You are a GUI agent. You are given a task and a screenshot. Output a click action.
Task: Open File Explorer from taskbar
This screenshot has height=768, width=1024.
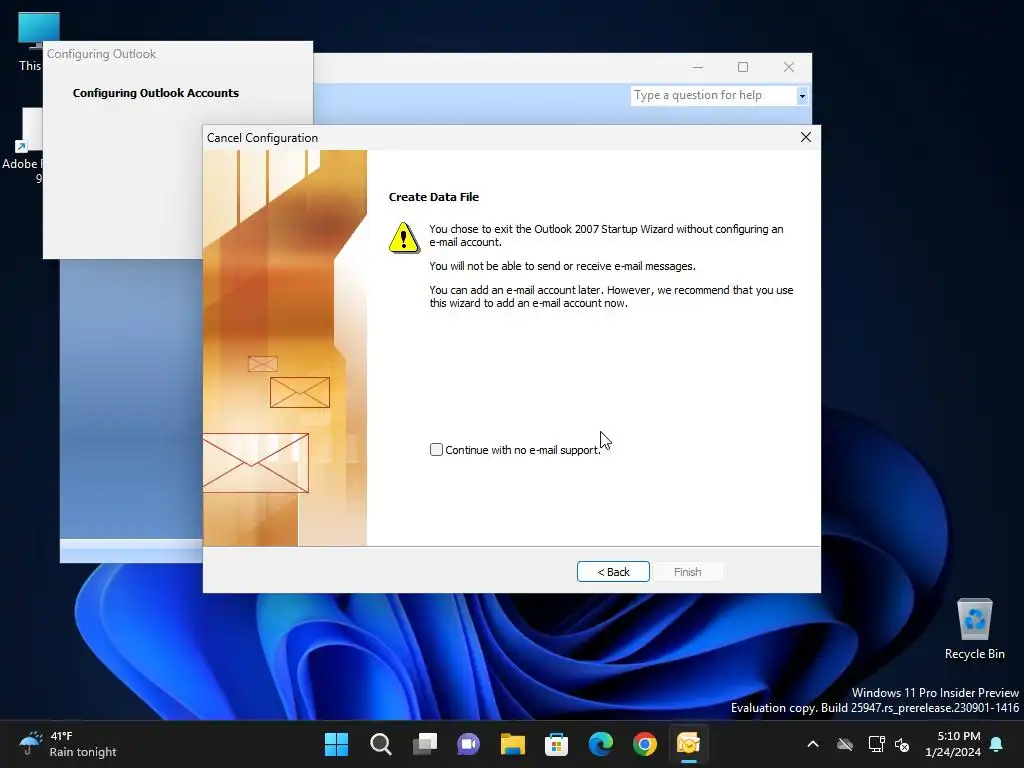pyautogui.click(x=513, y=744)
